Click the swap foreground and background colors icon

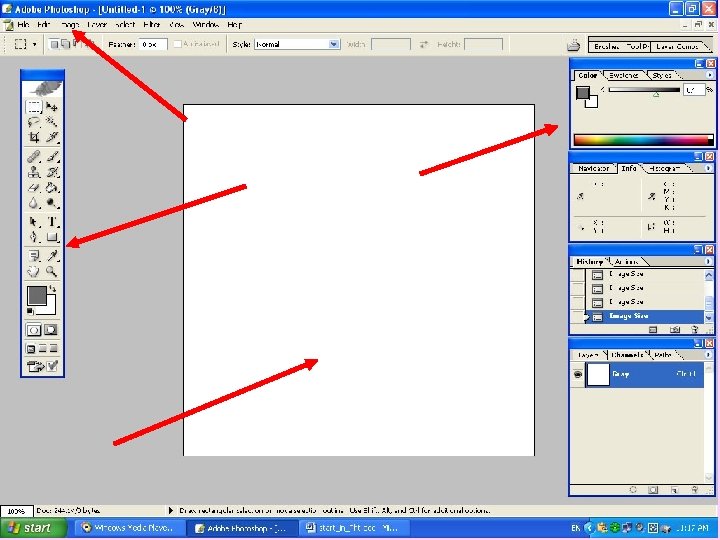point(53,289)
